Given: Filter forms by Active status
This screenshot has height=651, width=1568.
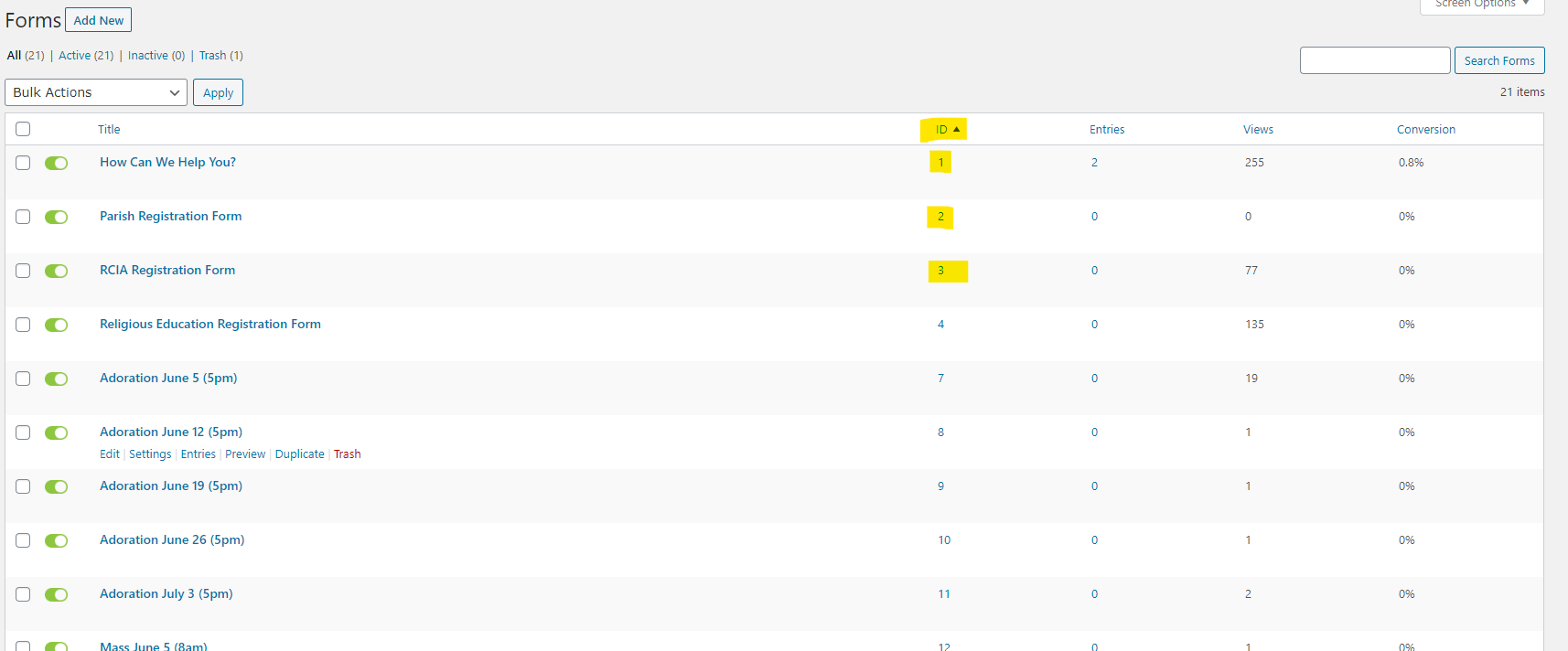Looking at the screenshot, I should [x=74, y=56].
